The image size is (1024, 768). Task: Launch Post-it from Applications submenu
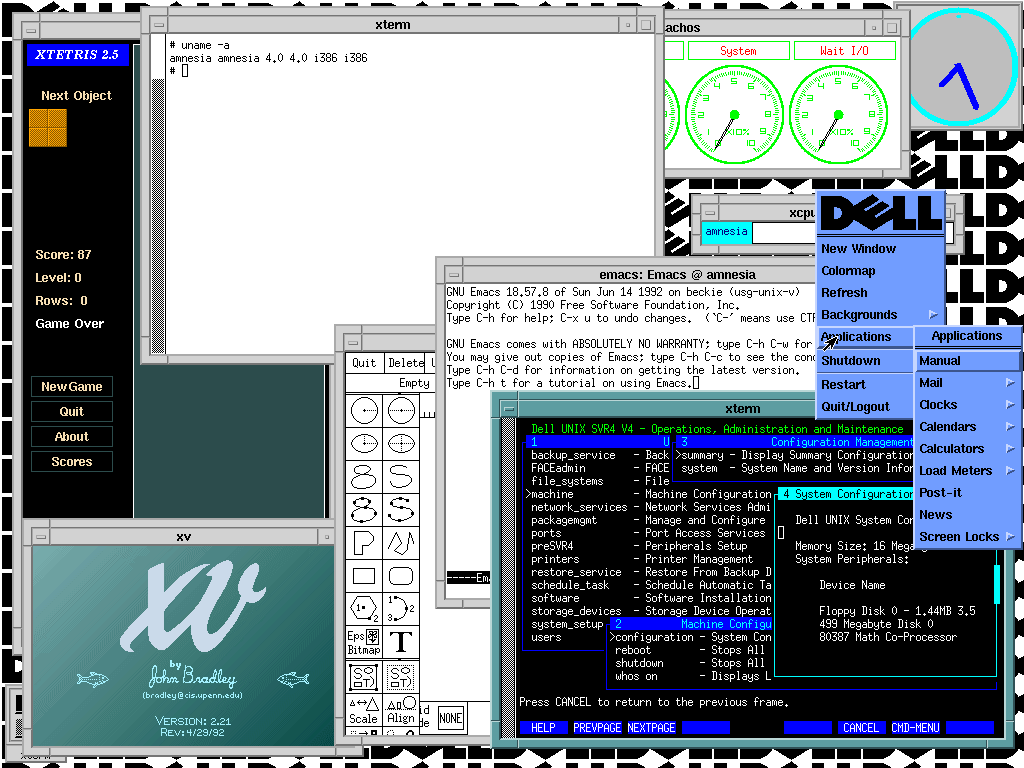coord(968,493)
